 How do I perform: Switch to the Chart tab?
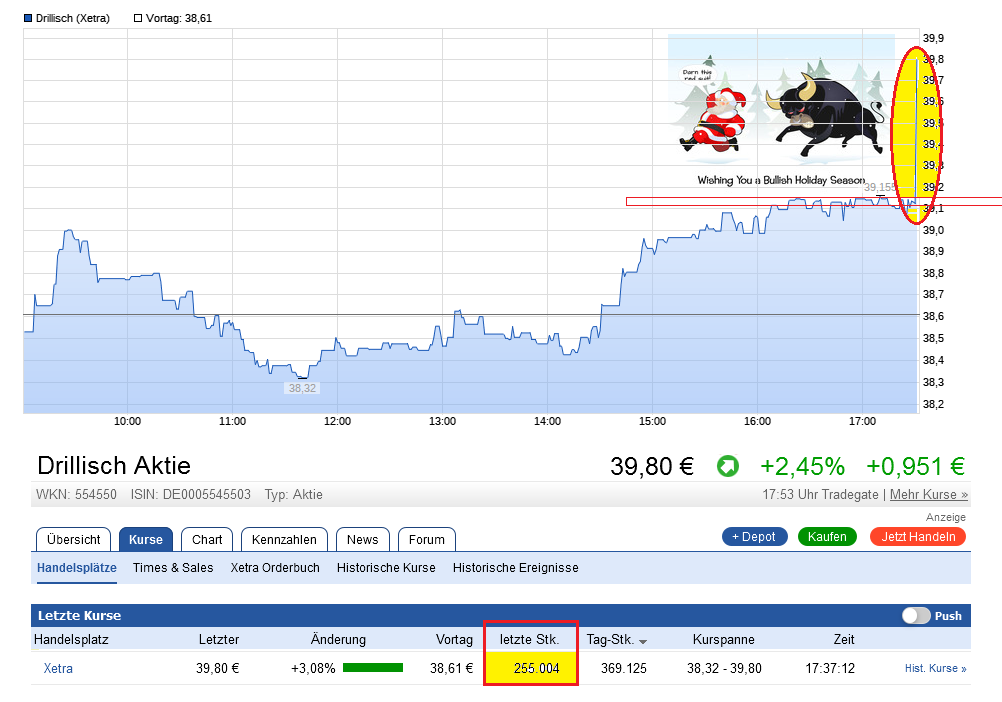pos(207,540)
